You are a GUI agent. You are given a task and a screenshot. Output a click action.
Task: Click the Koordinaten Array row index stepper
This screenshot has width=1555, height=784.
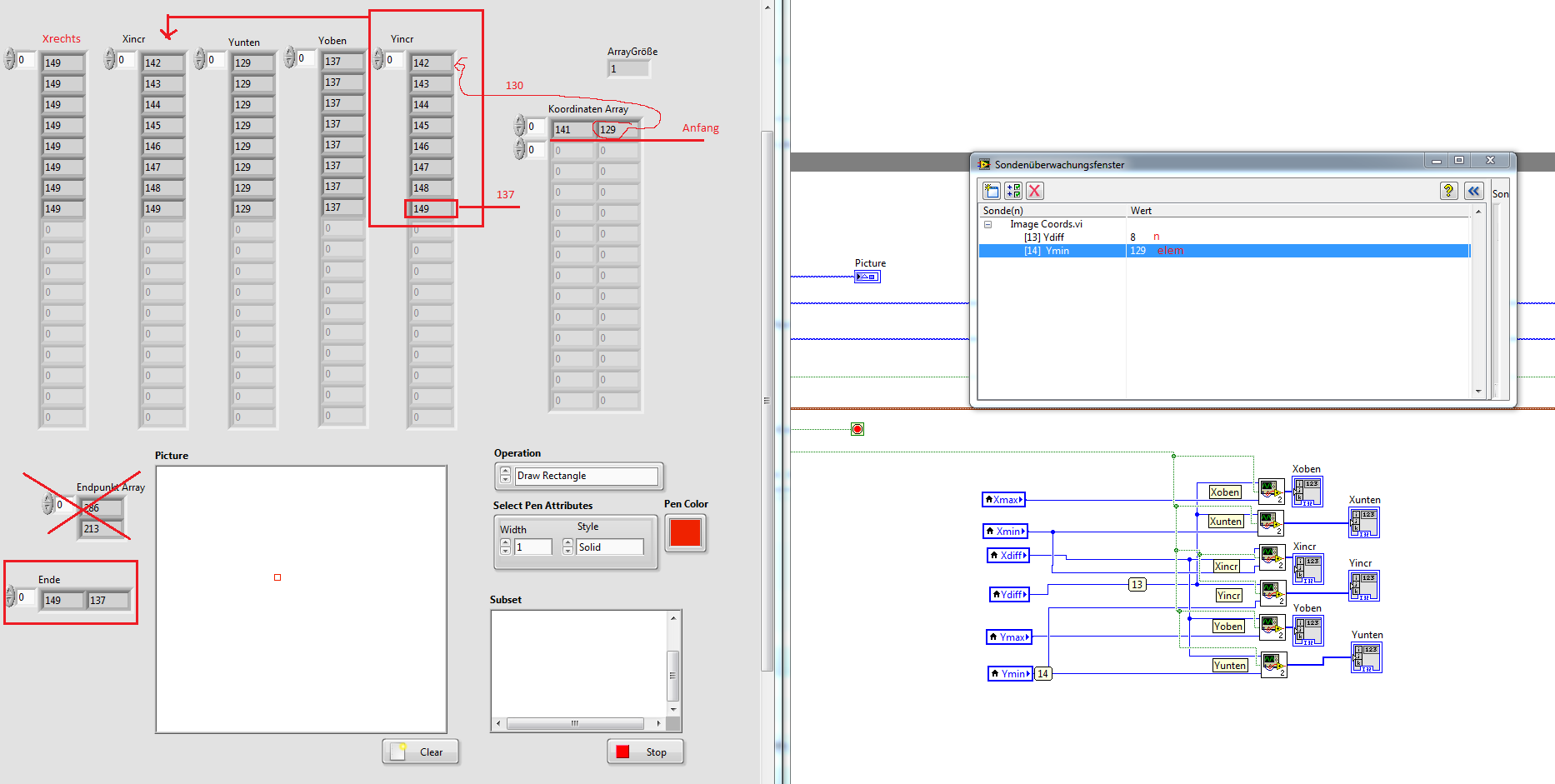(x=519, y=127)
